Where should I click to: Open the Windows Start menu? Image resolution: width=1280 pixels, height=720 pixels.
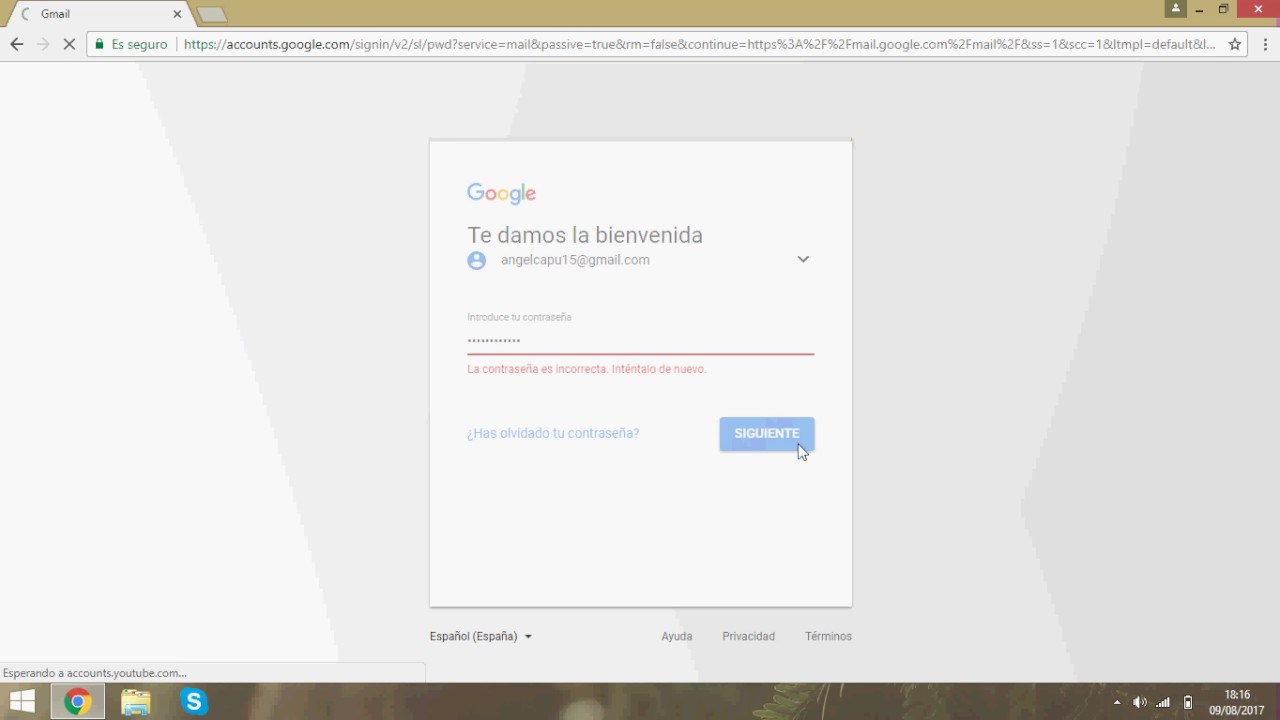click(x=22, y=702)
